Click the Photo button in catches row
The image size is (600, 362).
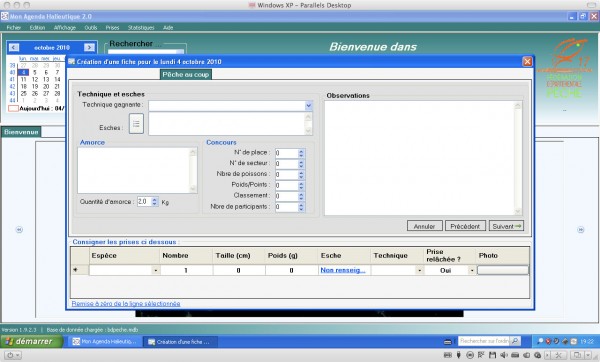(x=503, y=270)
